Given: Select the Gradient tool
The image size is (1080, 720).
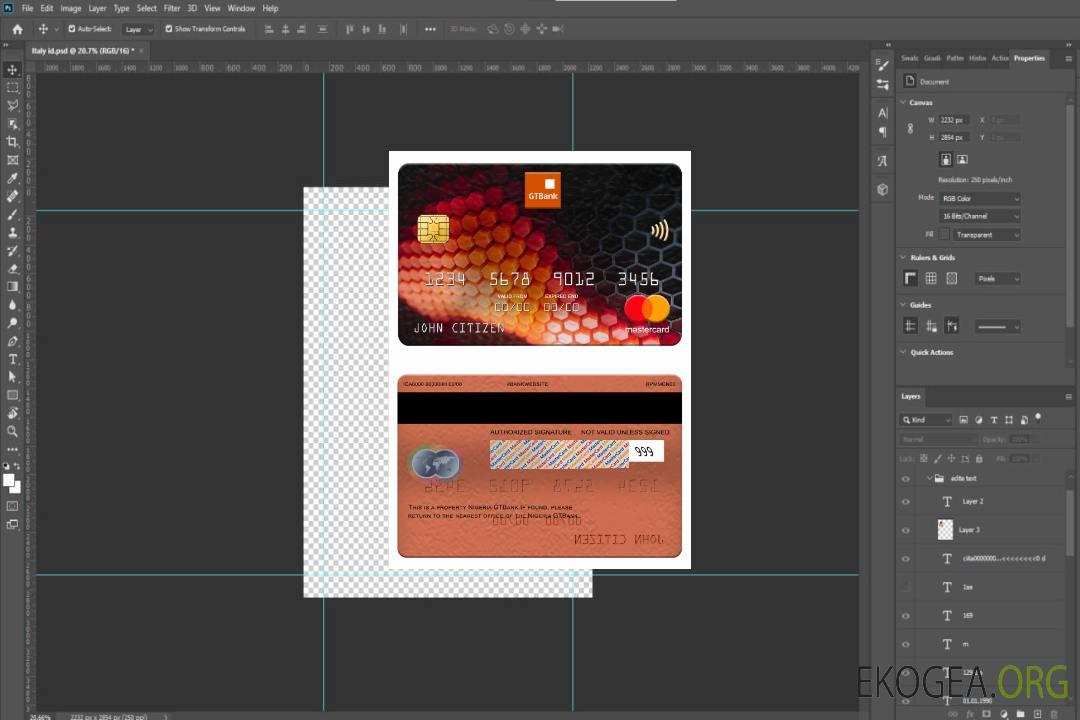Looking at the screenshot, I should coord(12,287).
